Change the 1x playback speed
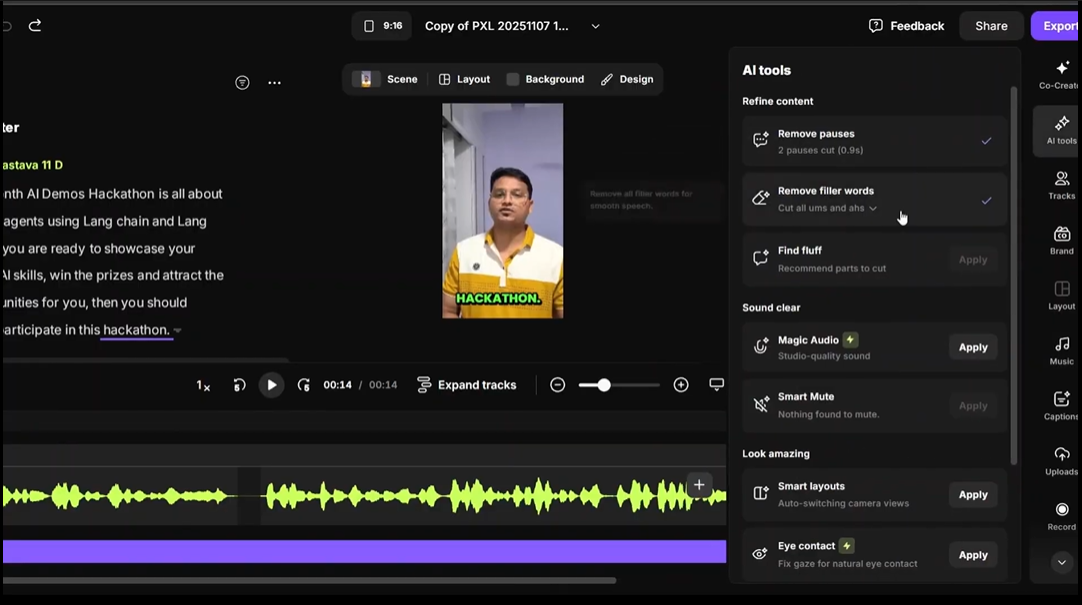The image size is (1082, 605). tap(203, 386)
